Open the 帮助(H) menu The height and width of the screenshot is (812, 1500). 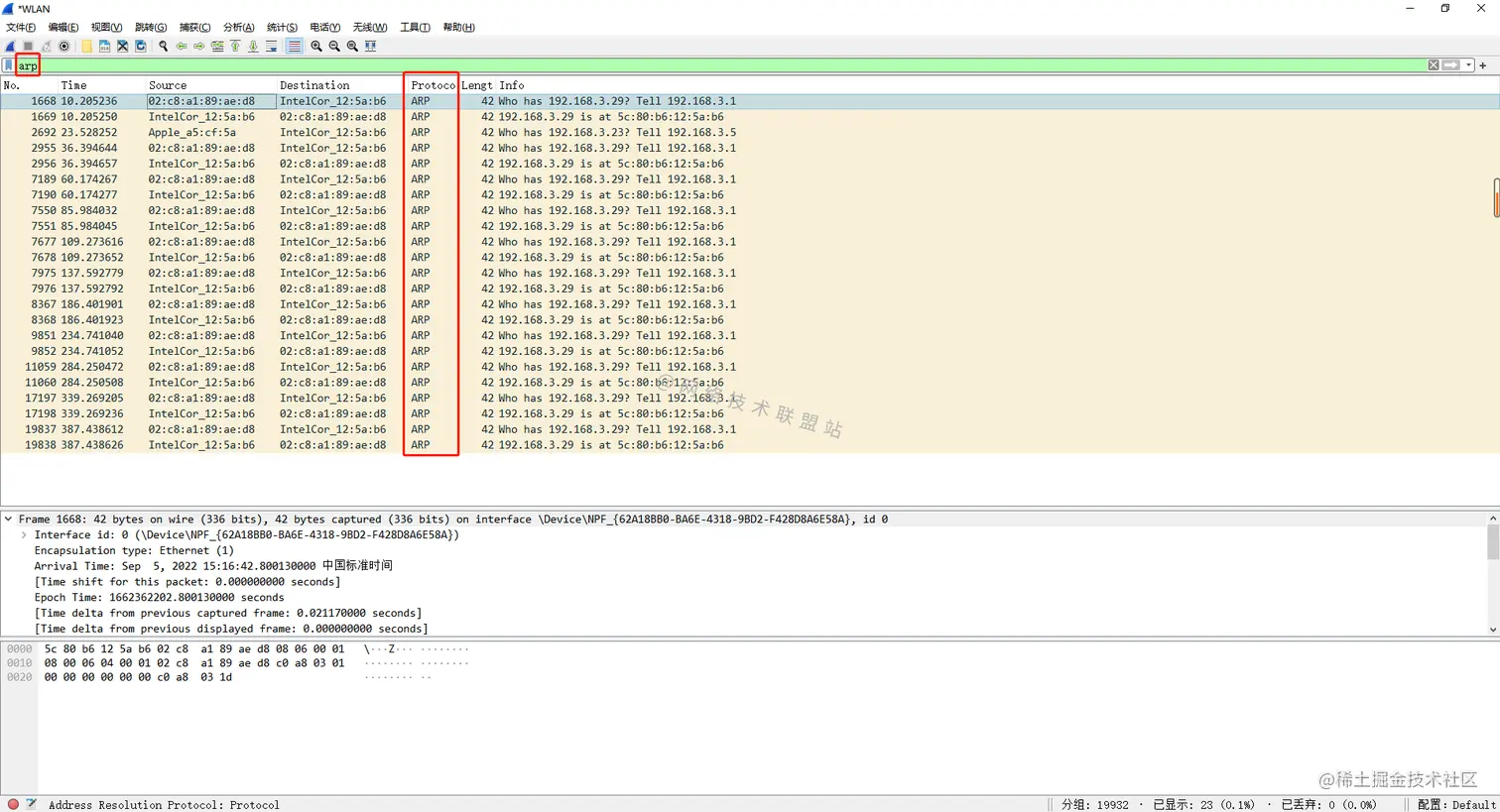(x=458, y=27)
